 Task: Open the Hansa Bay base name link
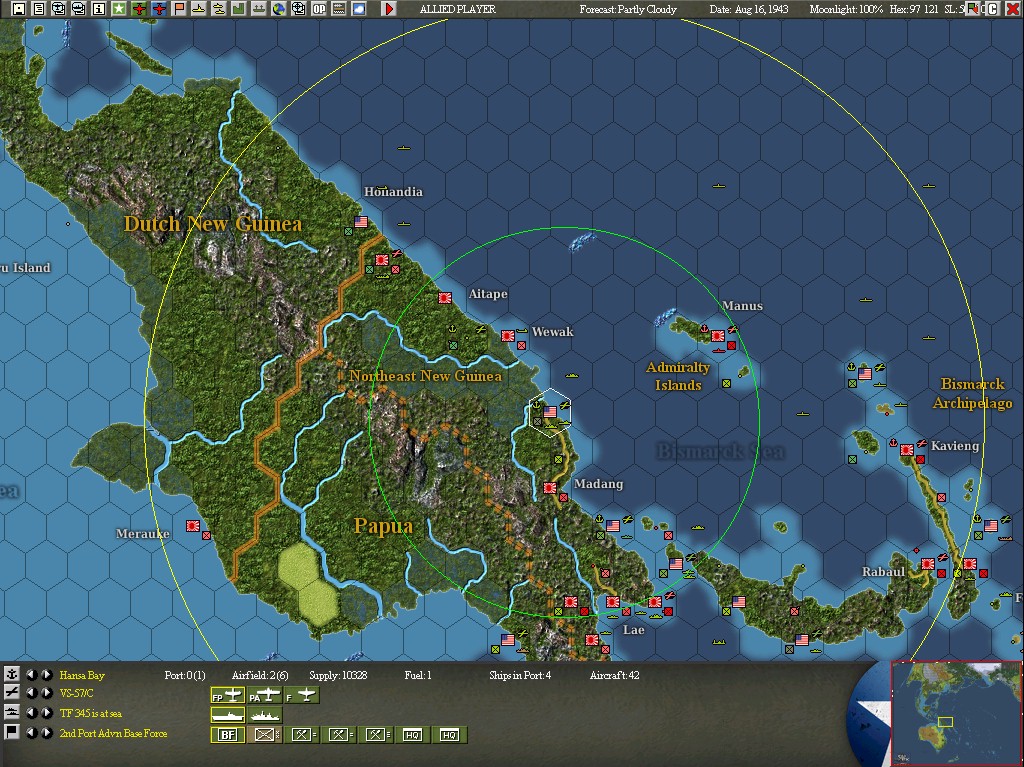[x=82, y=675]
